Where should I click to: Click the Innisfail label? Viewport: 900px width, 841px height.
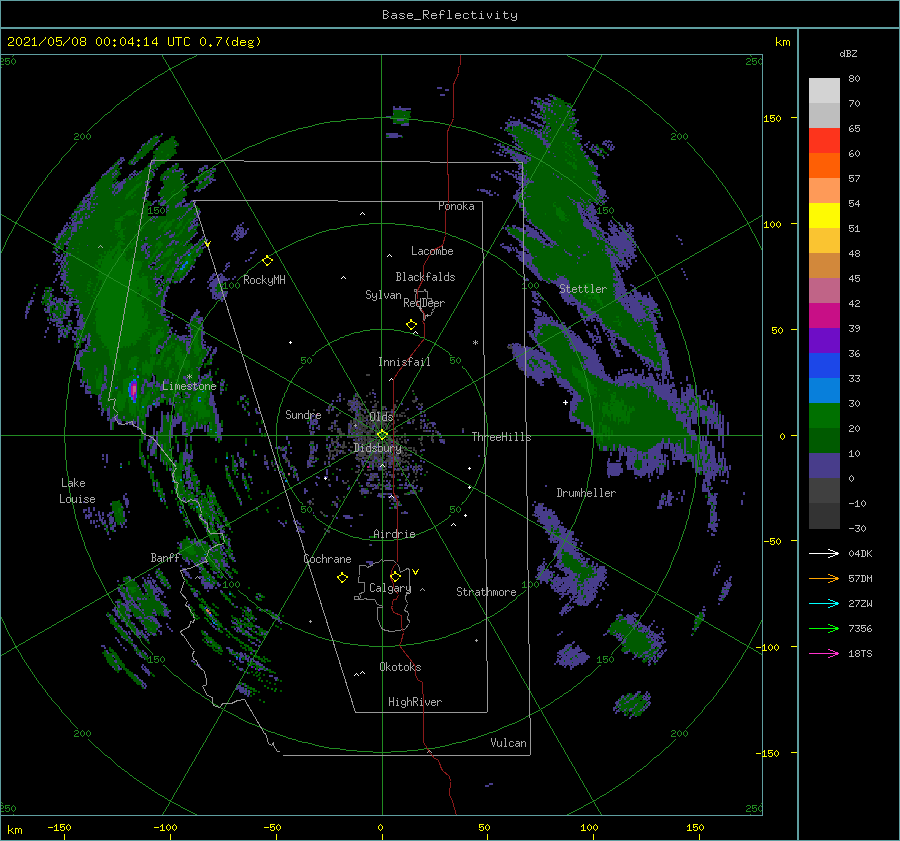pyautogui.click(x=404, y=362)
